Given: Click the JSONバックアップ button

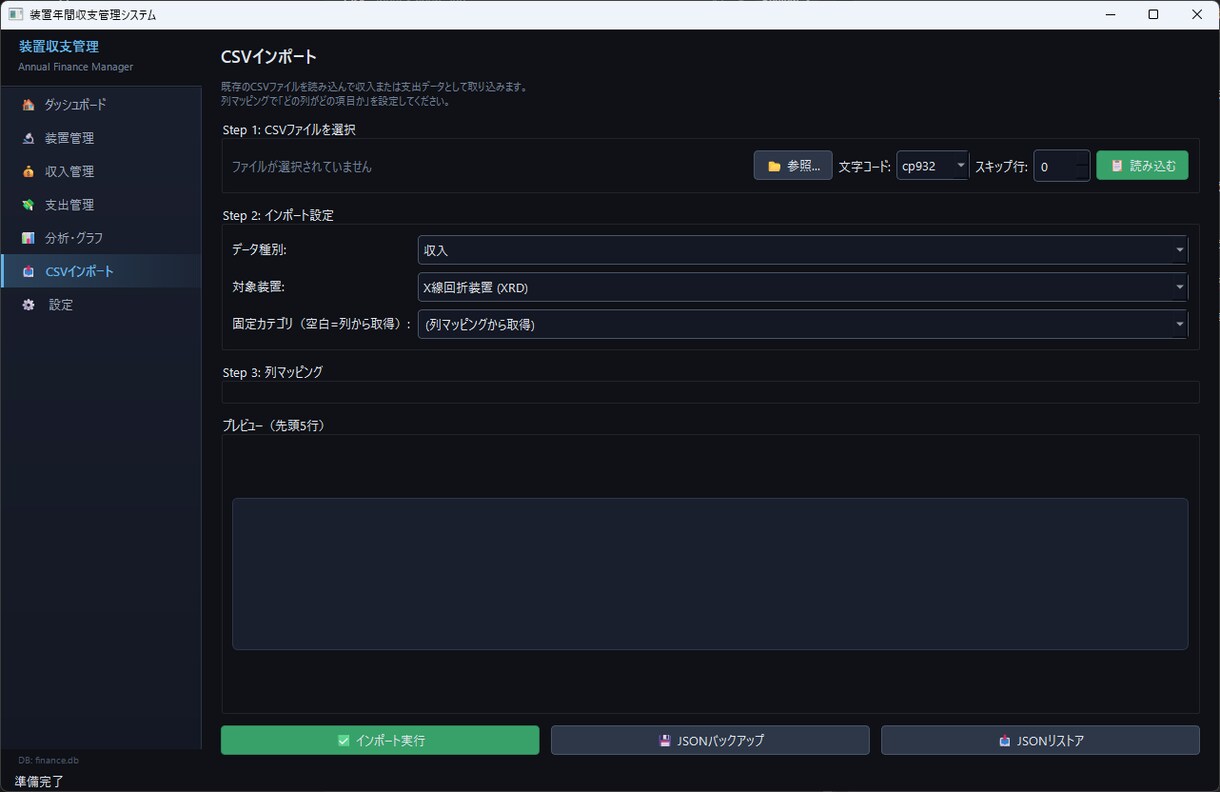Looking at the screenshot, I should pyautogui.click(x=710, y=740).
